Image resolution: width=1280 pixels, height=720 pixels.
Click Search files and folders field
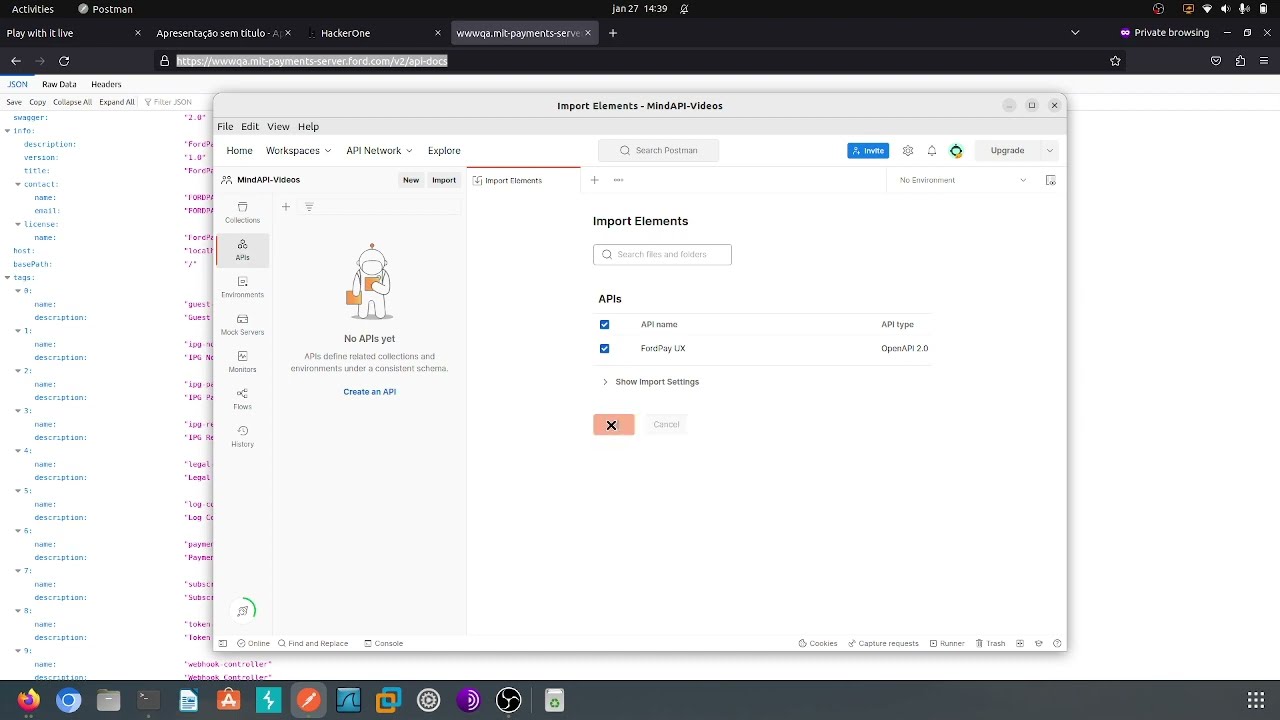(662, 255)
